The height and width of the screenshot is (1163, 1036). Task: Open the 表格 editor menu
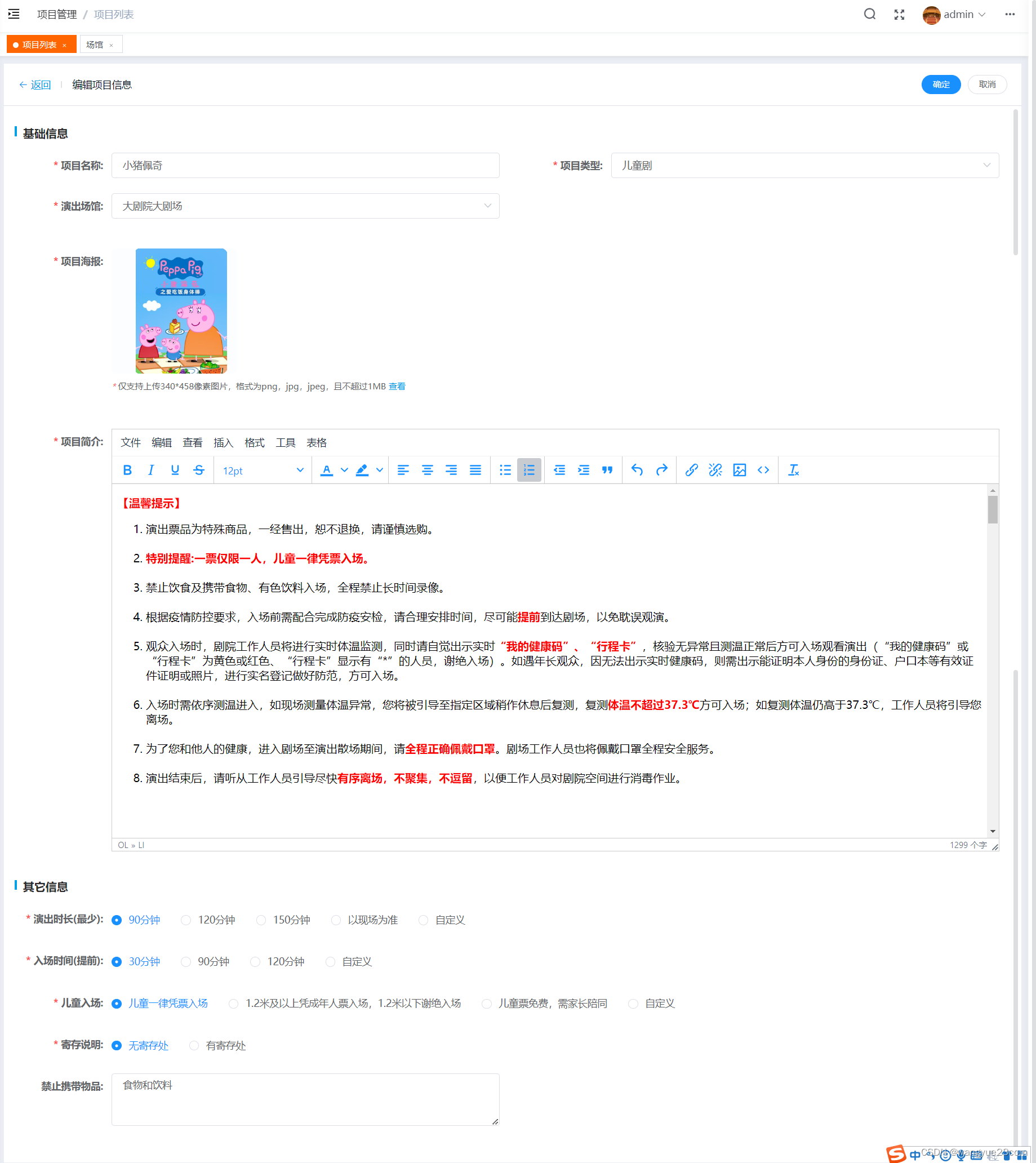(317, 443)
